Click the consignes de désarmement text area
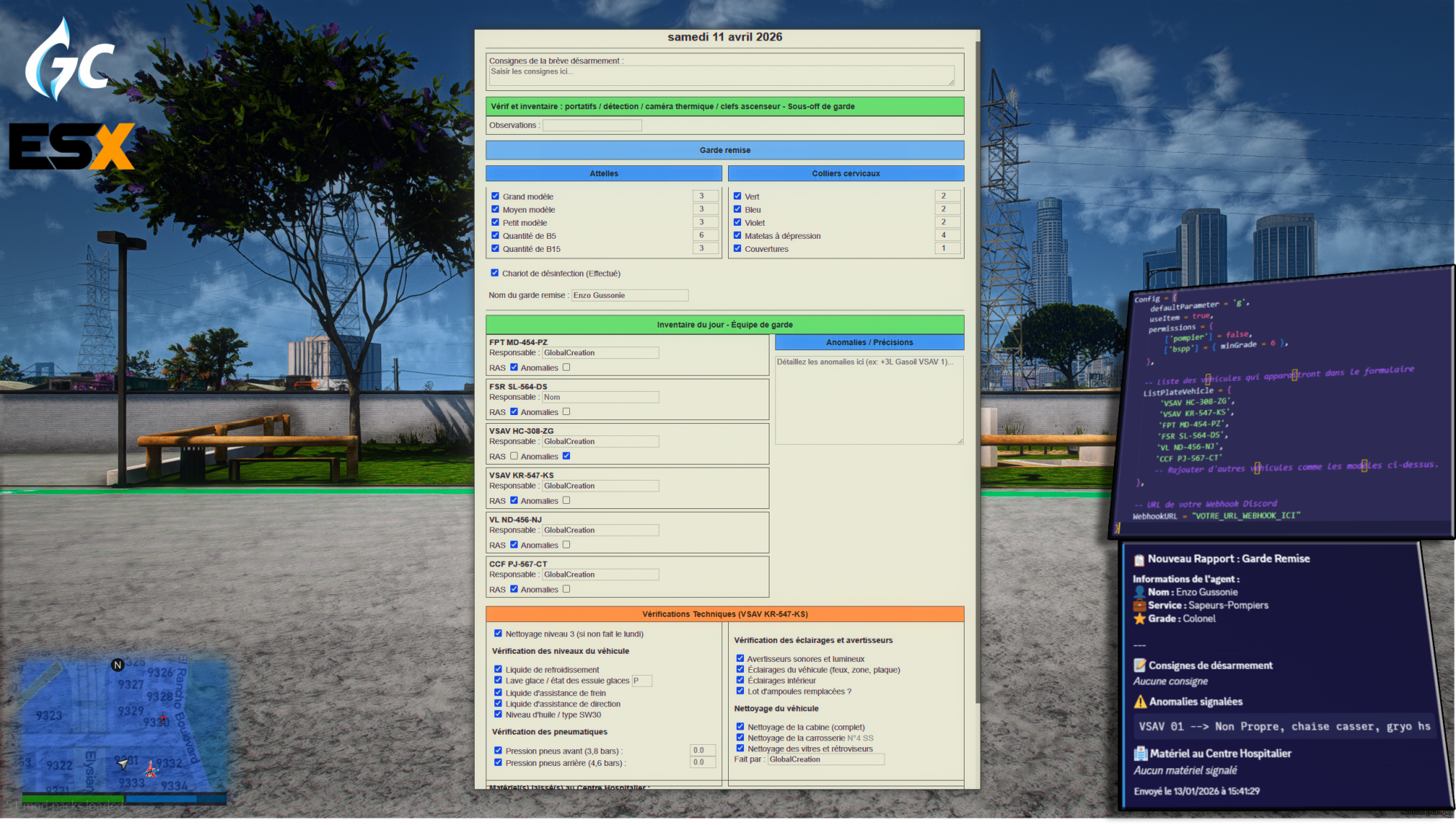1456x825 pixels. tap(721, 76)
